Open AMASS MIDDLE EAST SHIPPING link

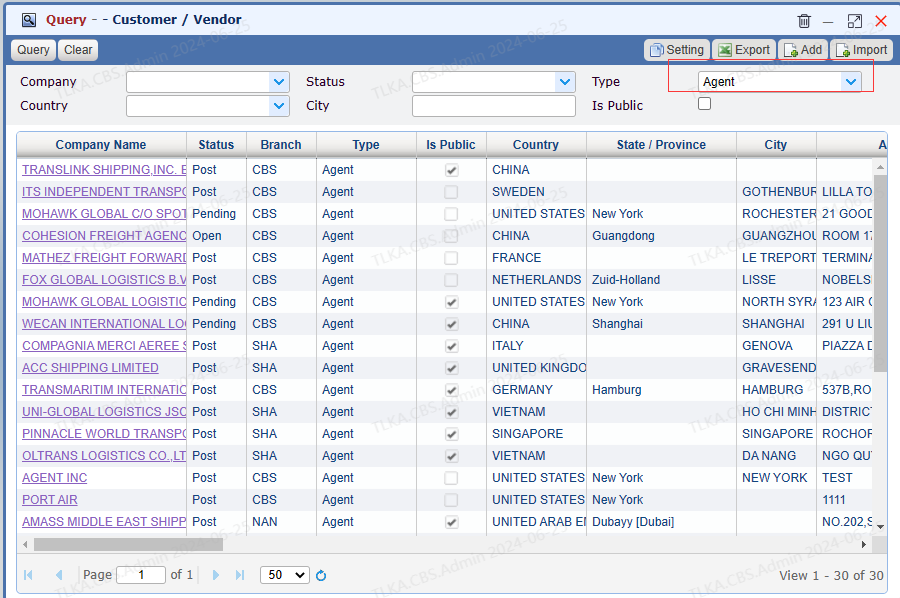(x=104, y=522)
